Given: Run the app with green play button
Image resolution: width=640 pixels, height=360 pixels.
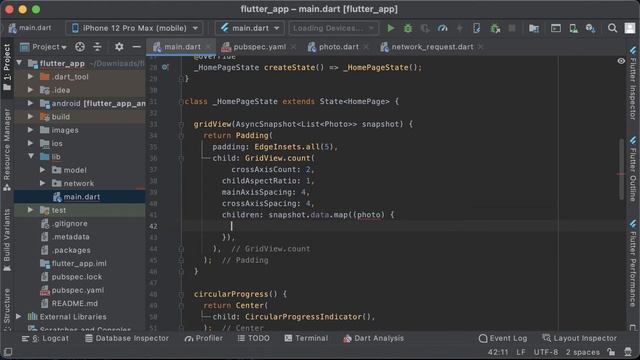Looking at the screenshot, I should pyautogui.click(x=391, y=28).
